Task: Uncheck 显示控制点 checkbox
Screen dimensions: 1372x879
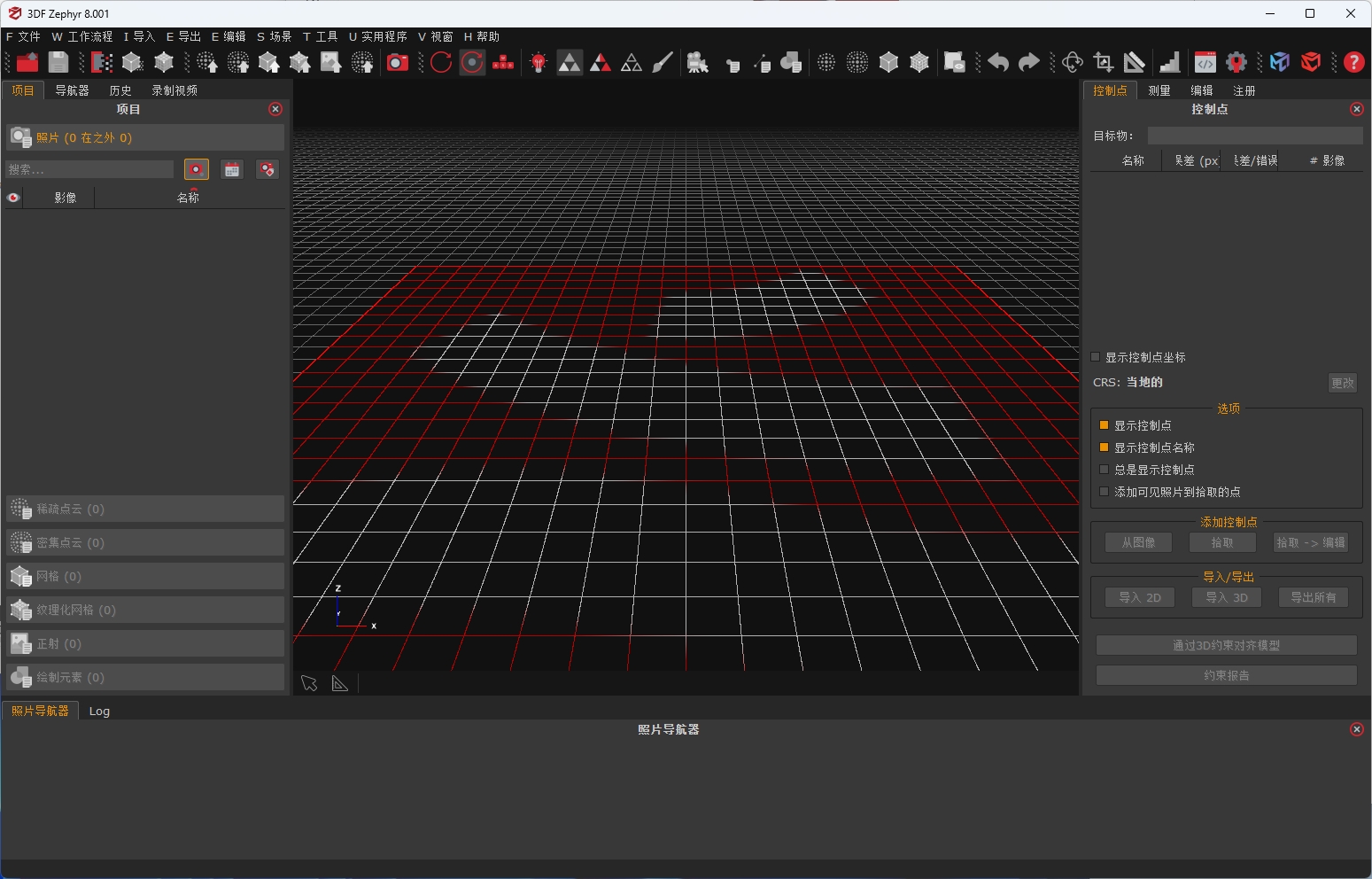Action: click(x=1104, y=425)
